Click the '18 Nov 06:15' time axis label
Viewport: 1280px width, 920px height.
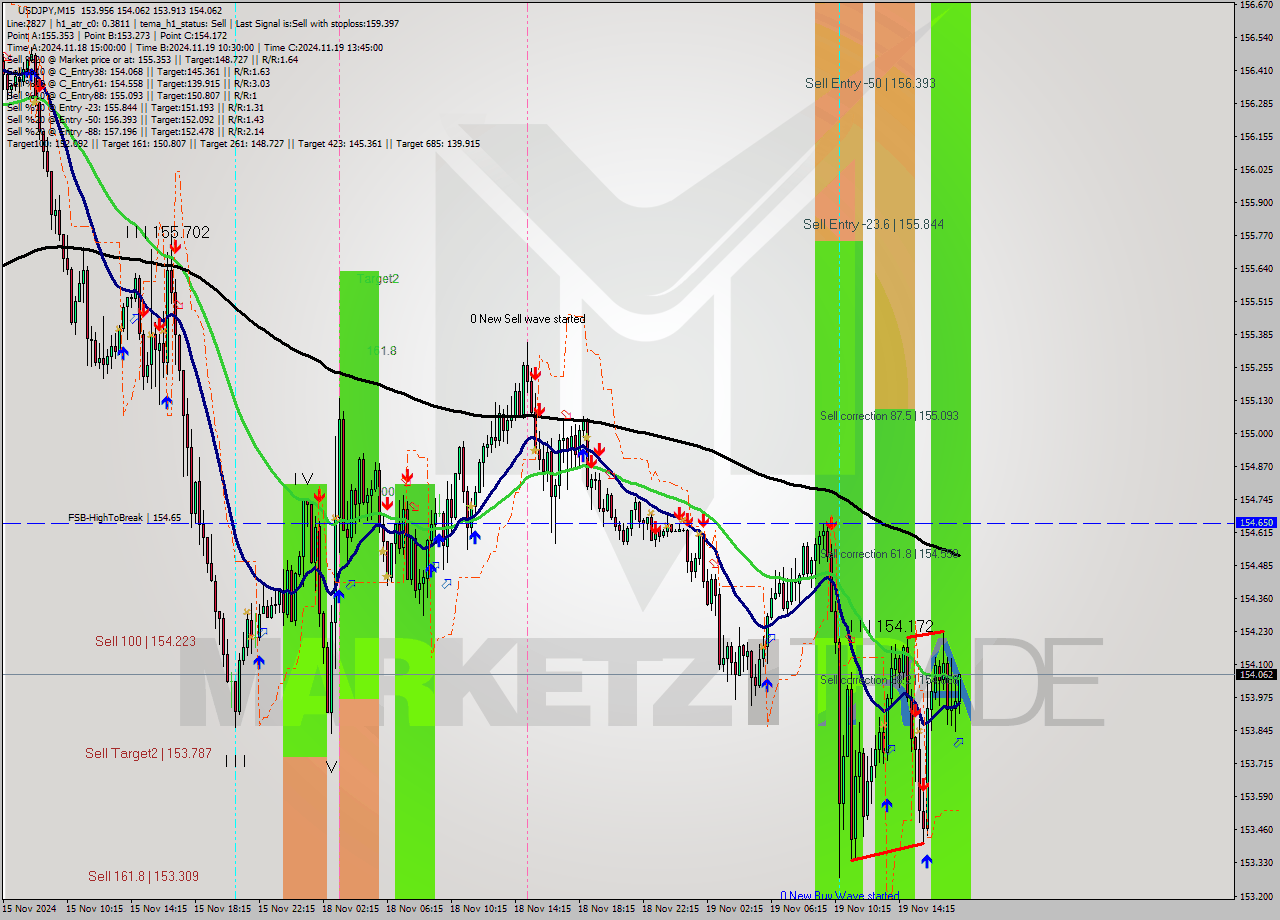click(415, 909)
